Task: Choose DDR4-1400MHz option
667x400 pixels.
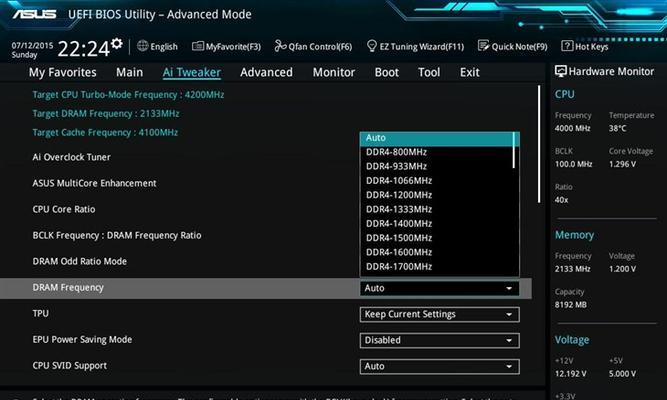Action: [436, 224]
